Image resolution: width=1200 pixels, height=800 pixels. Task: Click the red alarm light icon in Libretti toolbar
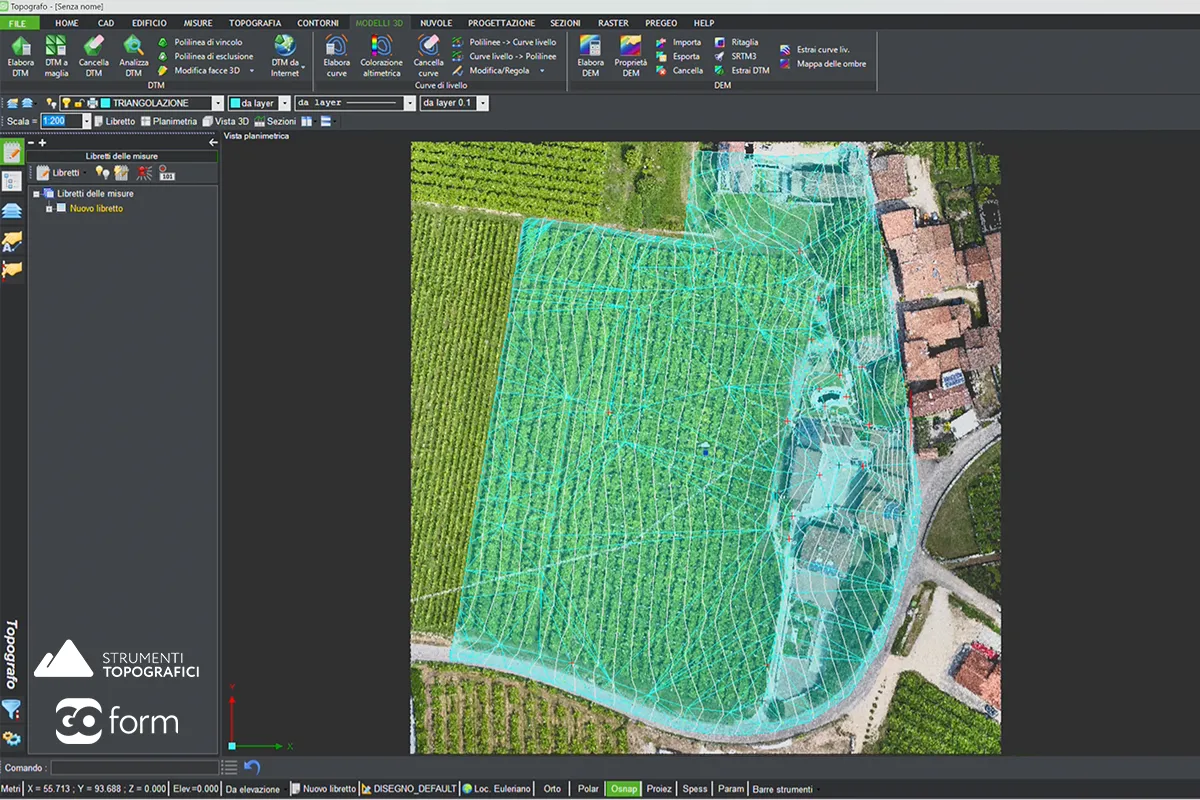click(144, 173)
